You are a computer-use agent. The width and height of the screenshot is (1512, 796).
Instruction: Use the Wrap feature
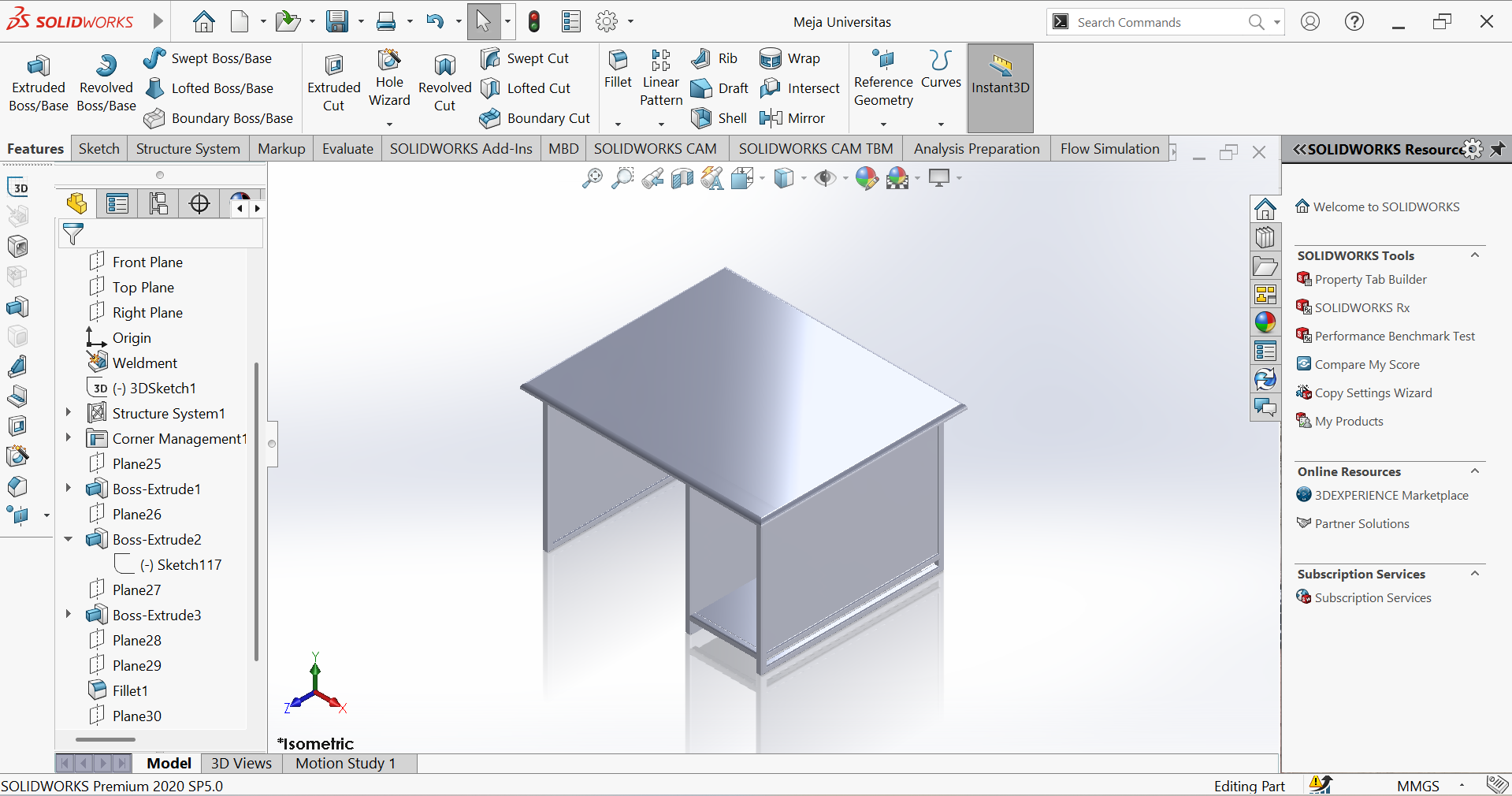[789, 58]
